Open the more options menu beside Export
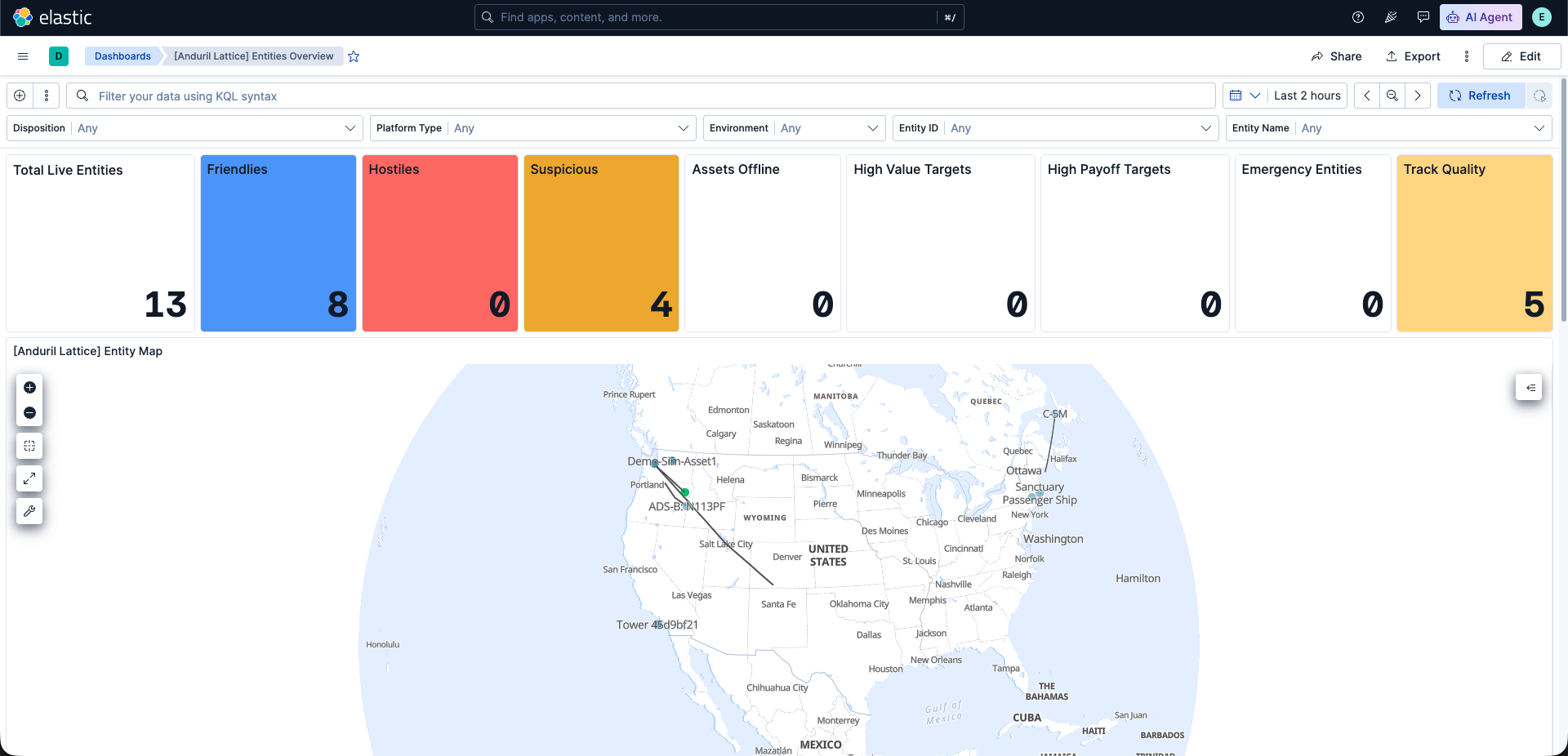Screen dimensions: 1568x756 click(1467, 56)
